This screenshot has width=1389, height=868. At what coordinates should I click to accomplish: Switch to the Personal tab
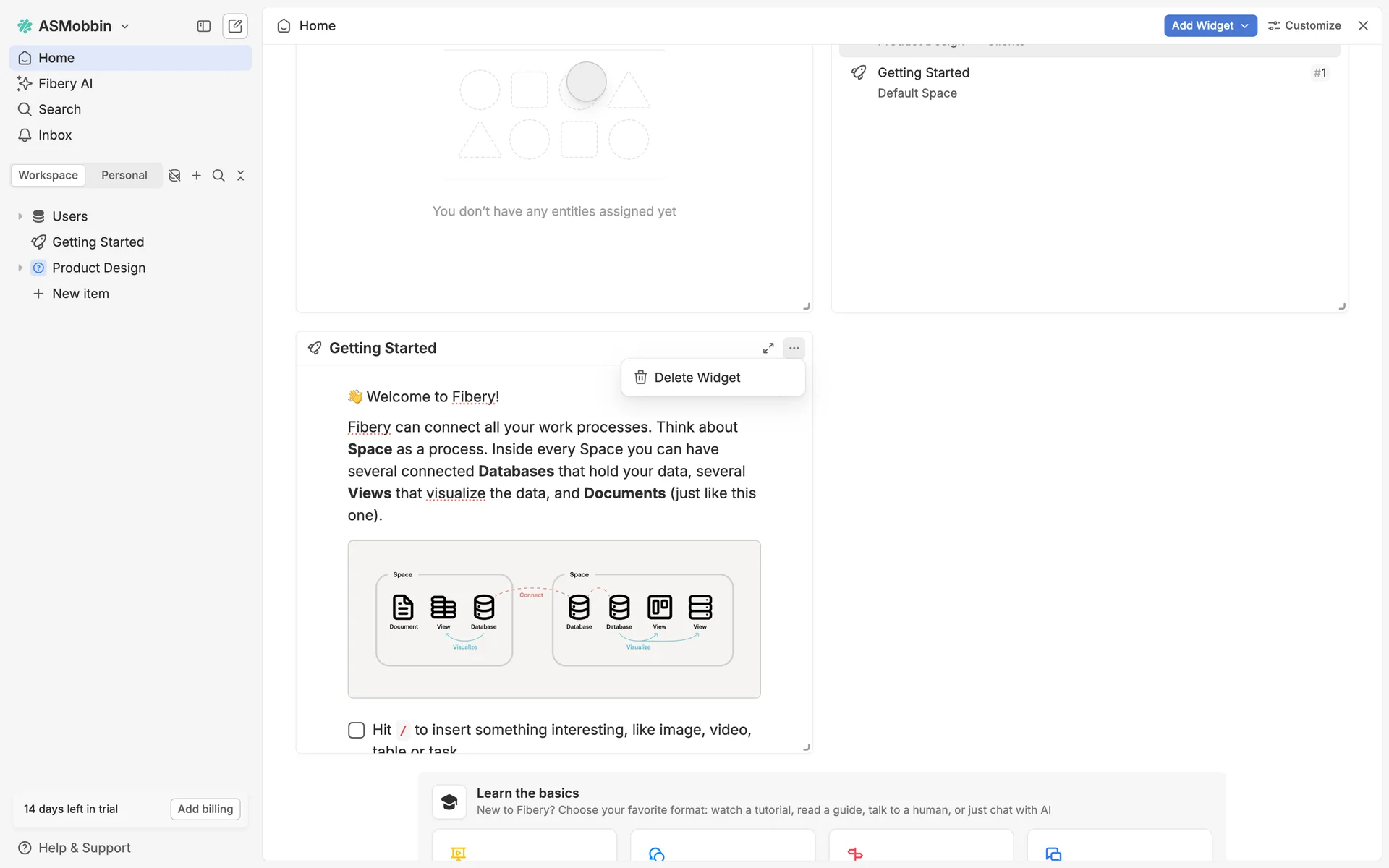point(124,176)
